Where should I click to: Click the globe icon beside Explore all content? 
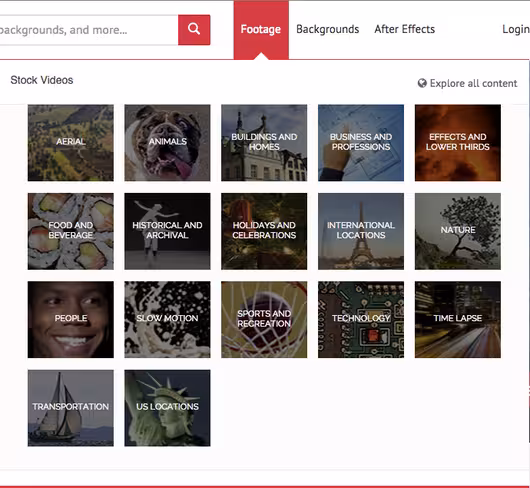[422, 83]
